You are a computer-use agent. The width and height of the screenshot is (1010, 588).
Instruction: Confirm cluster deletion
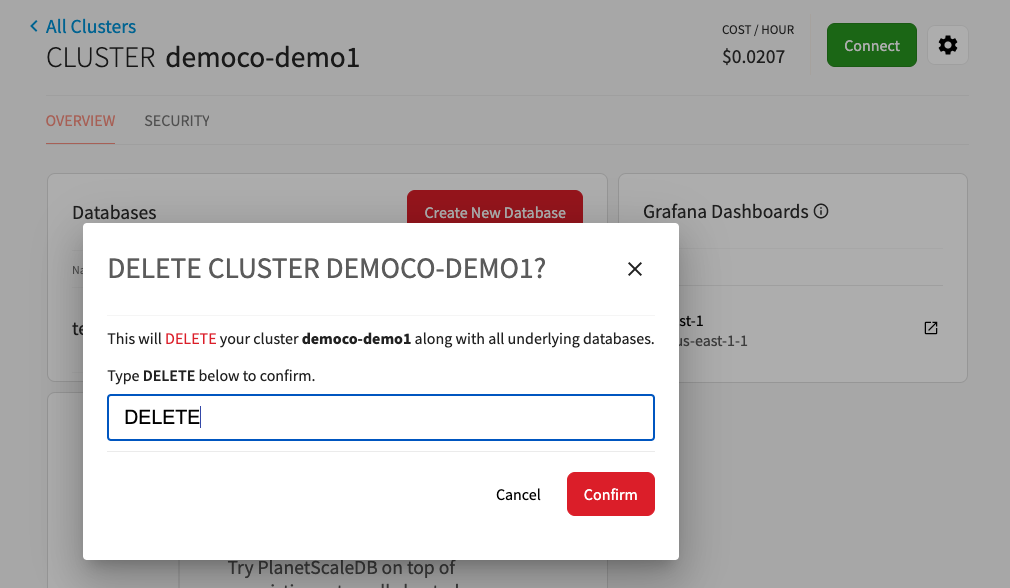(x=611, y=494)
